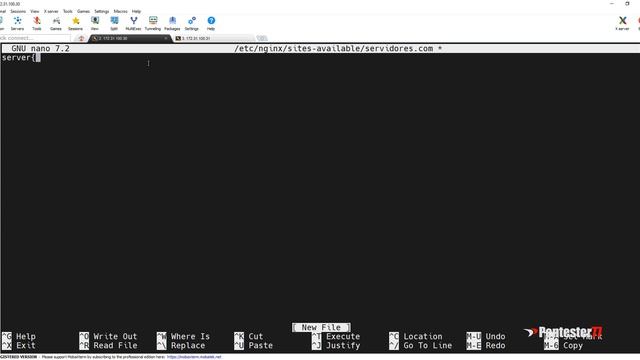Image resolution: width=640 pixels, height=360 pixels.
Task: Open the X server menu
Action: tap(51, 11)
